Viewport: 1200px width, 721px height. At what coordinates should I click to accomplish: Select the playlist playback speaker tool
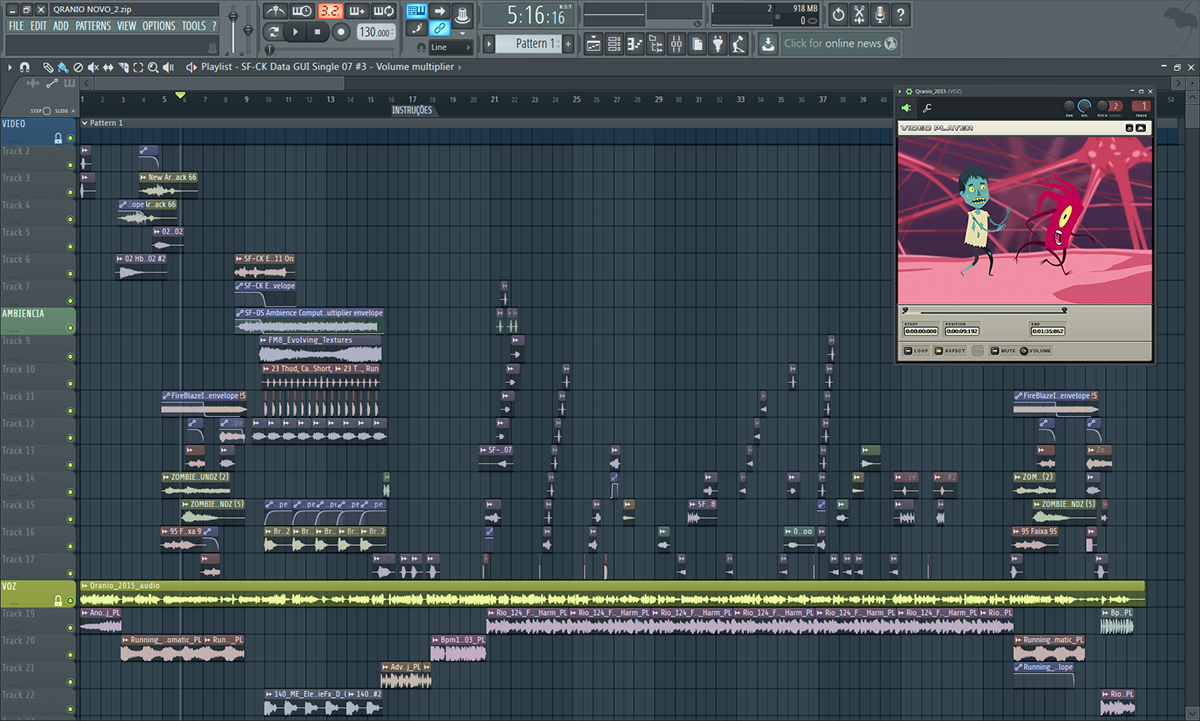tap(168, 67)
